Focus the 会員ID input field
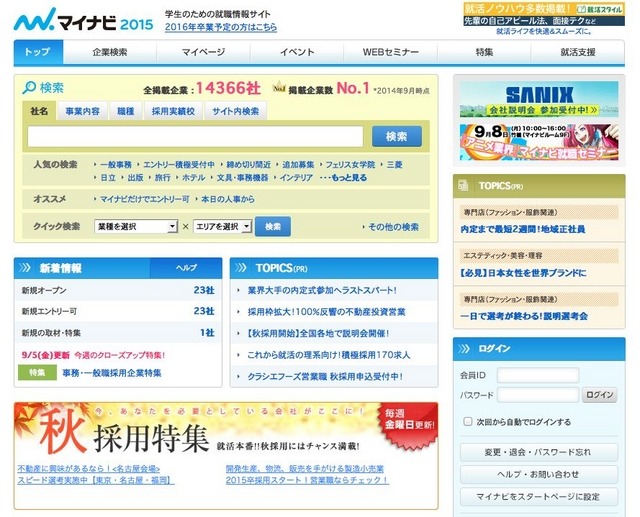 coord(538,375)
